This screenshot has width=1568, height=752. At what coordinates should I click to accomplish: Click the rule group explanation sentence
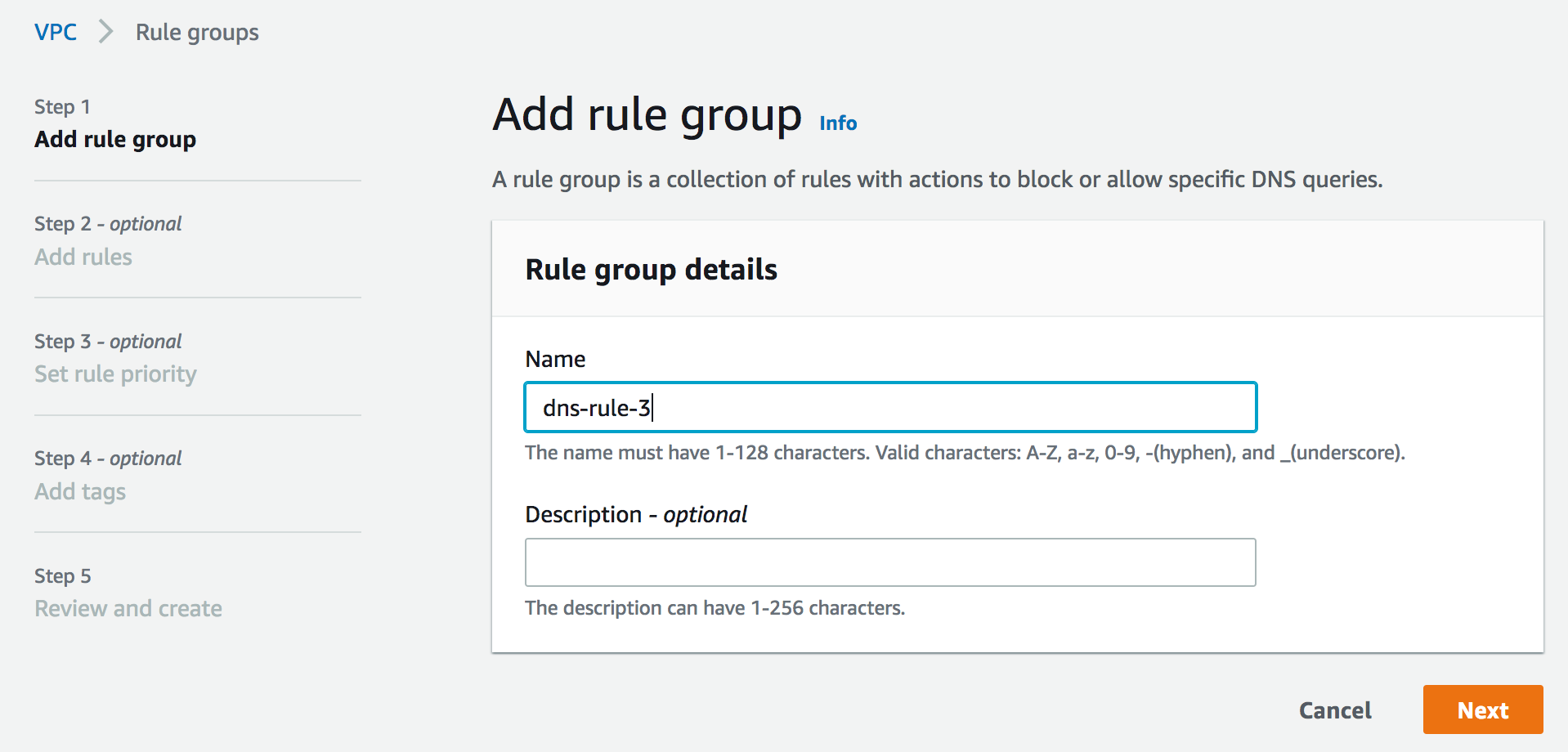pyautogui.click(x=937, y=180)
